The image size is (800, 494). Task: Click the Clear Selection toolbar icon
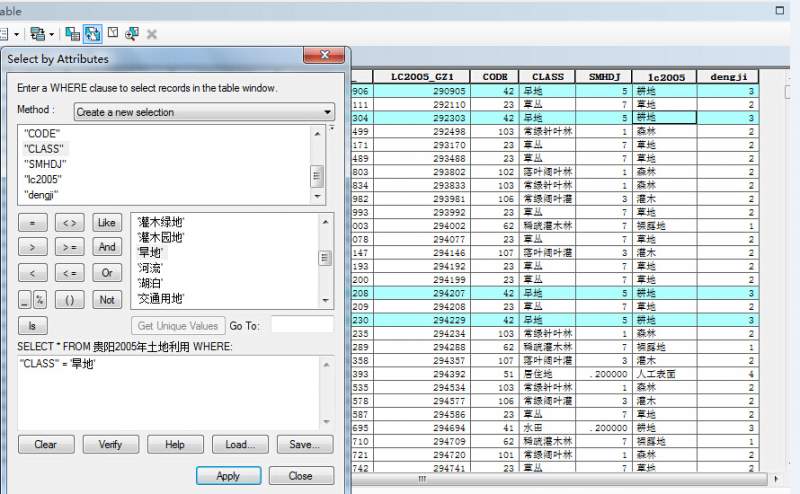click(113, 33)
